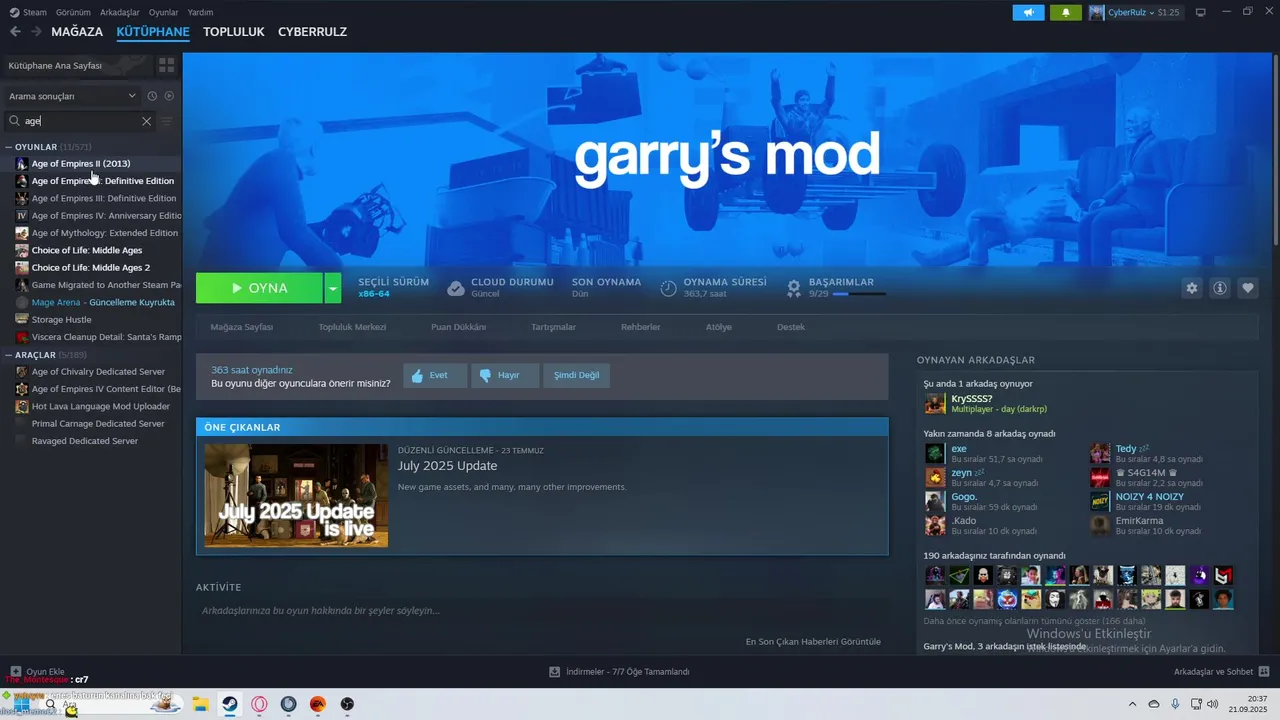Click the play time clock icon
The width and height of the screenshot is (1280, 720).
coord(668,288)
